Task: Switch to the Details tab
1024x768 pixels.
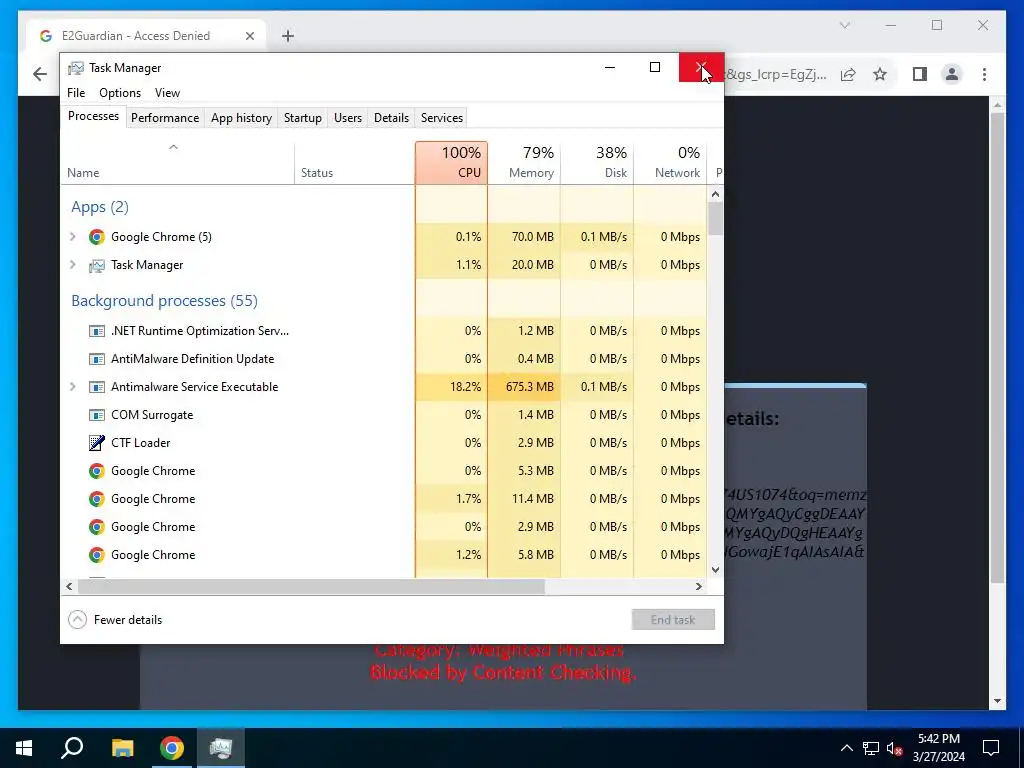Action: coord(391,118)
